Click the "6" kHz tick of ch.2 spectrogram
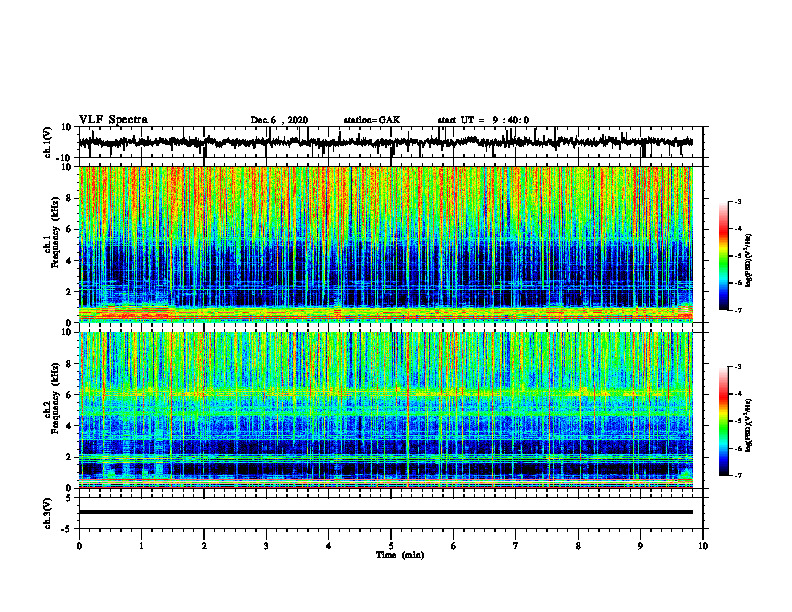Viewport: 792px width, 612px height. pyautogui.click(x=69, y=395)
